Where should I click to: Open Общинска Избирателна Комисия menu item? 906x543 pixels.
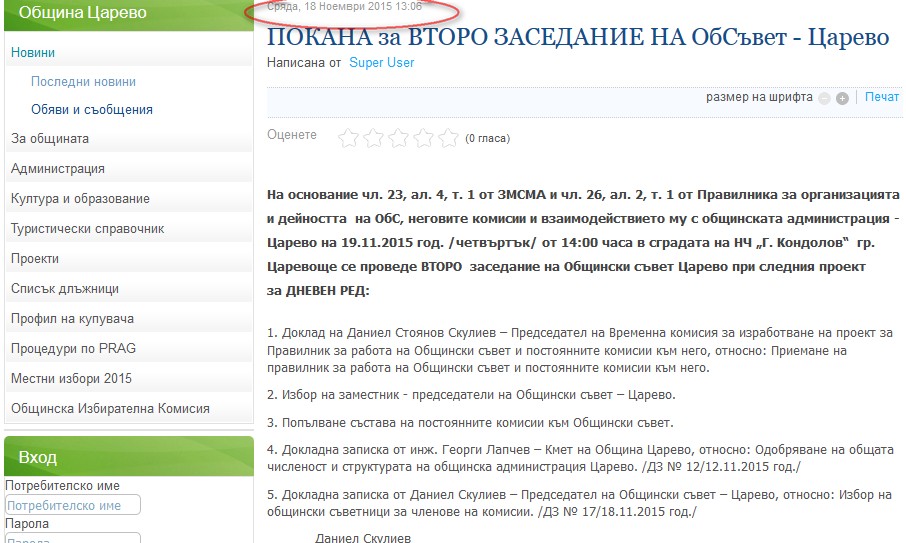click(x=129, y=409)
